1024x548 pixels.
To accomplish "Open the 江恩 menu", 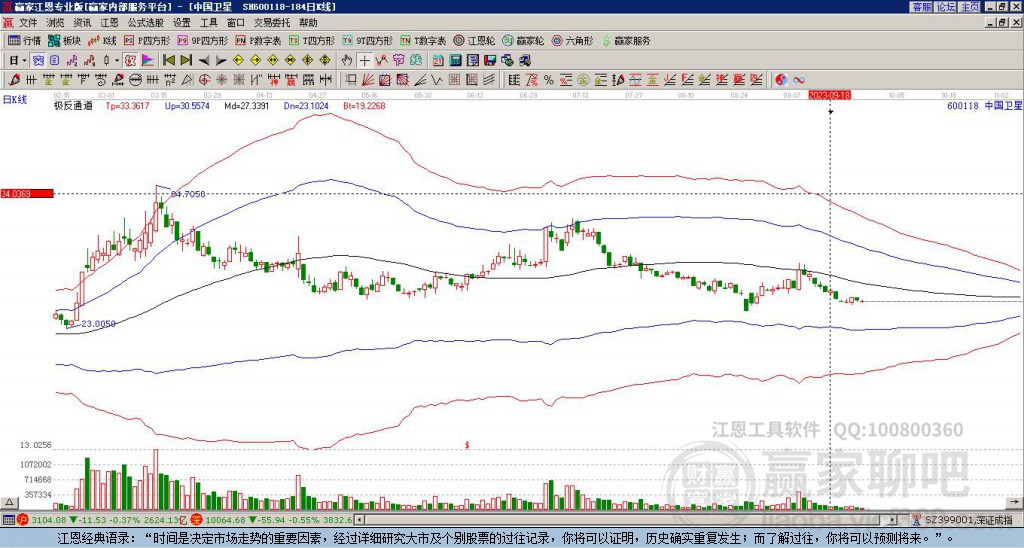I will coord(110,23).
